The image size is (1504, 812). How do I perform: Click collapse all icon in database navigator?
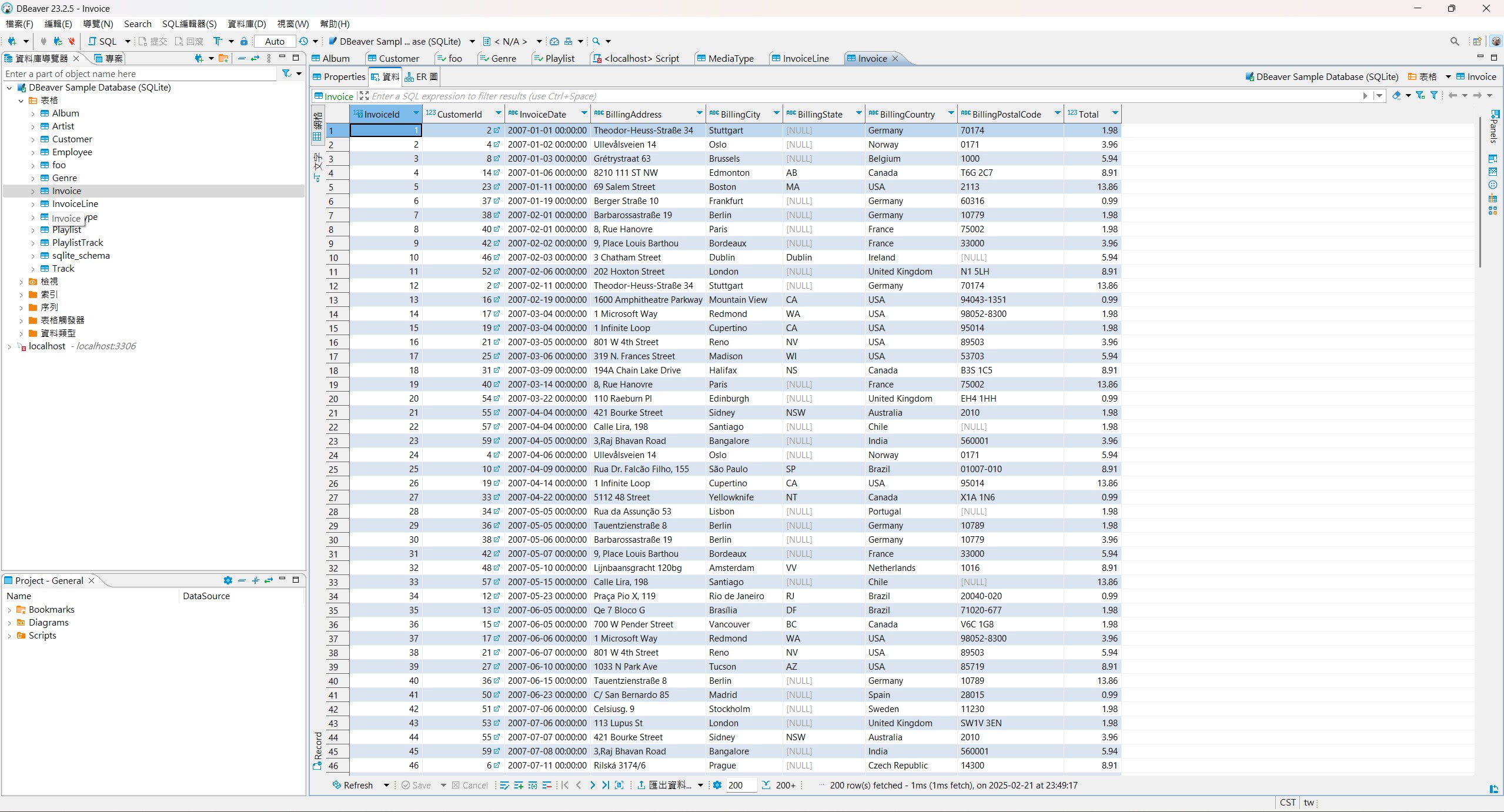click(x=242, y=58)
